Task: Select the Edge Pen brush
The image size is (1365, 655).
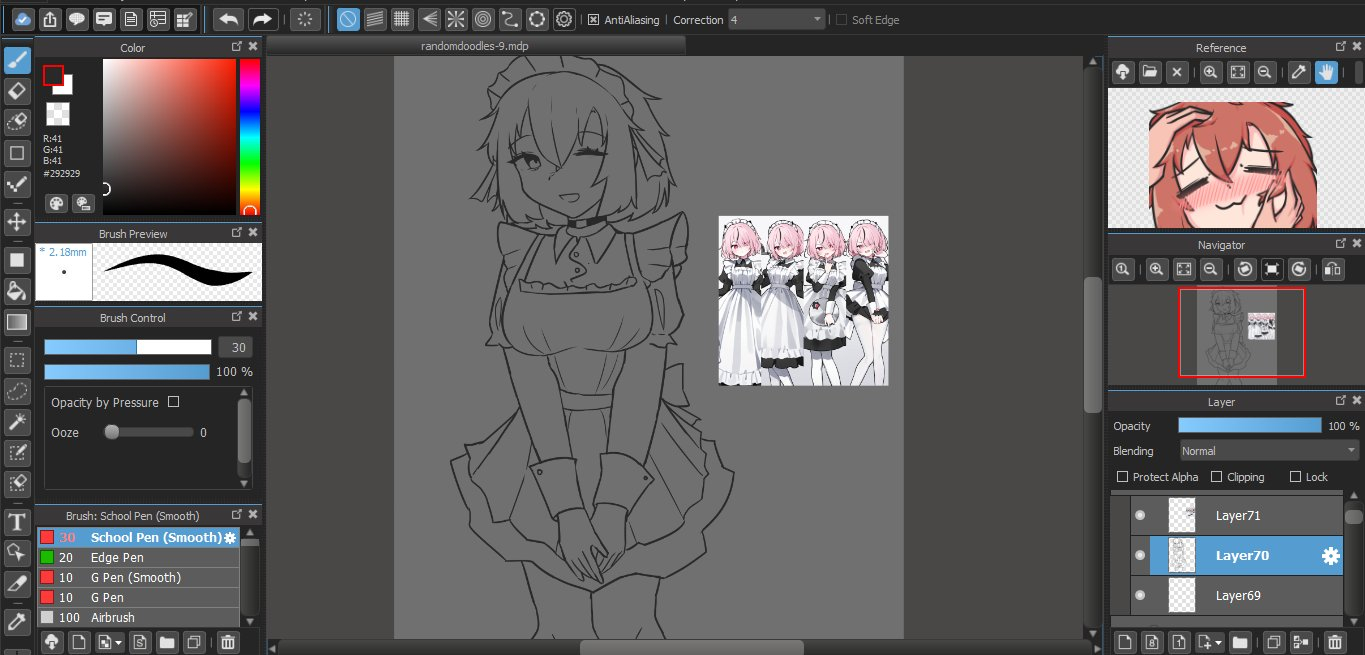Action: pos(117,557)
